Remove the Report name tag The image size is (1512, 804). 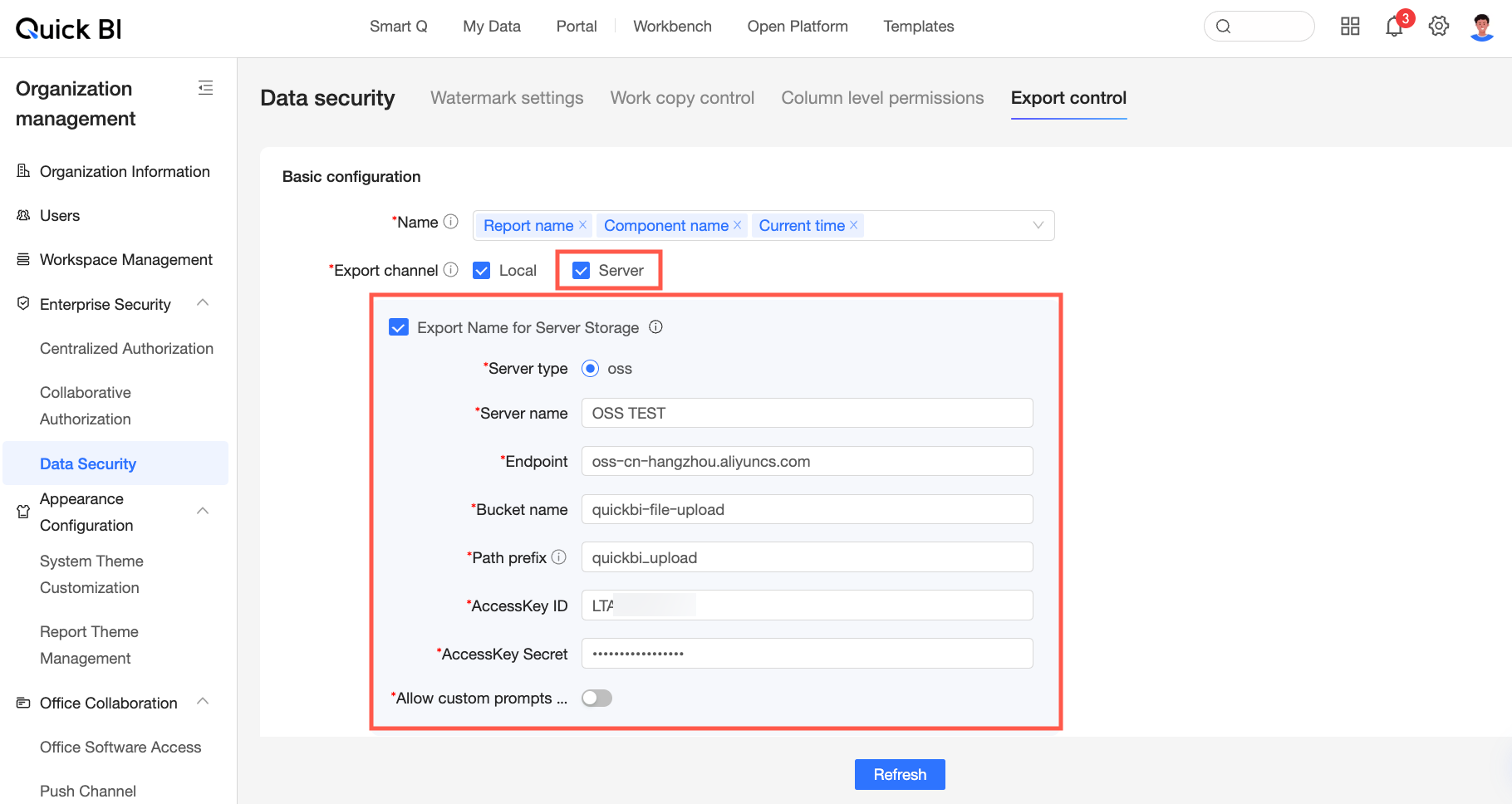(583, 225)
